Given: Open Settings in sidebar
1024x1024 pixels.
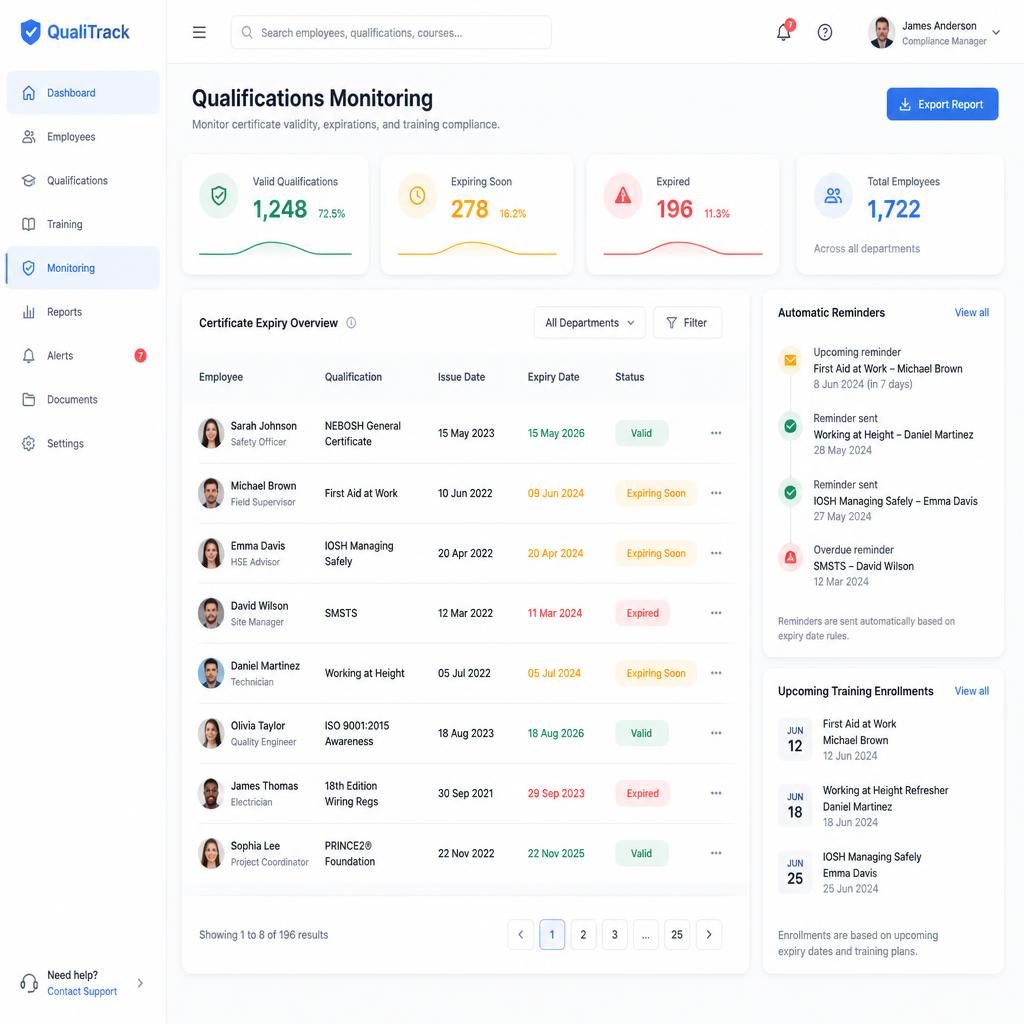Looking at the screenshot, I should 83,443.
